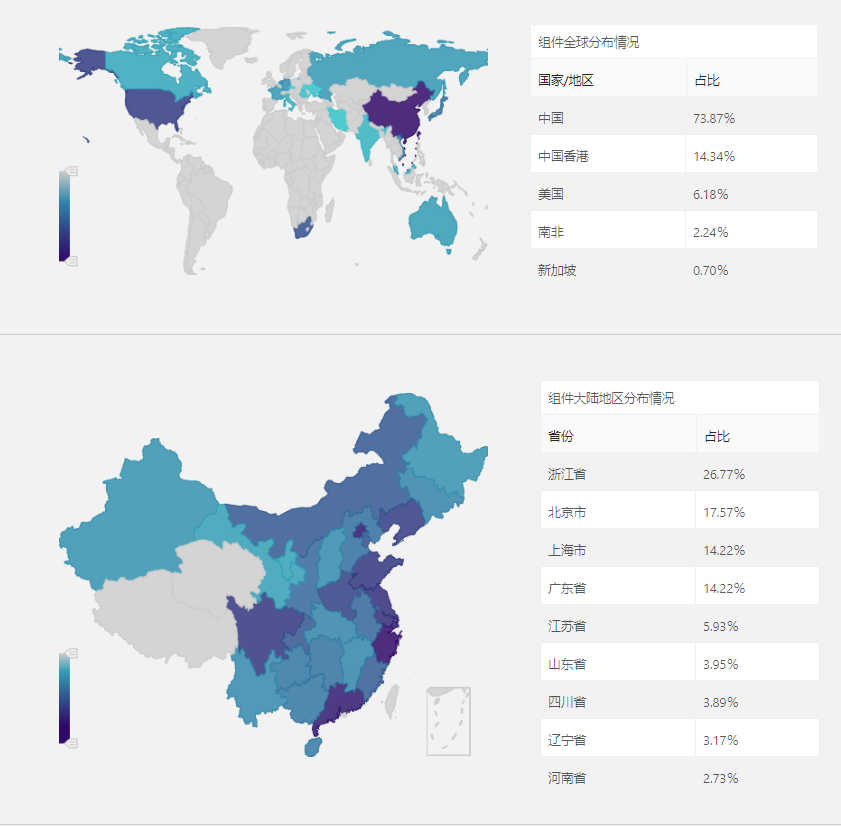Click the 河南省 row label

click(x=567, y=779)
